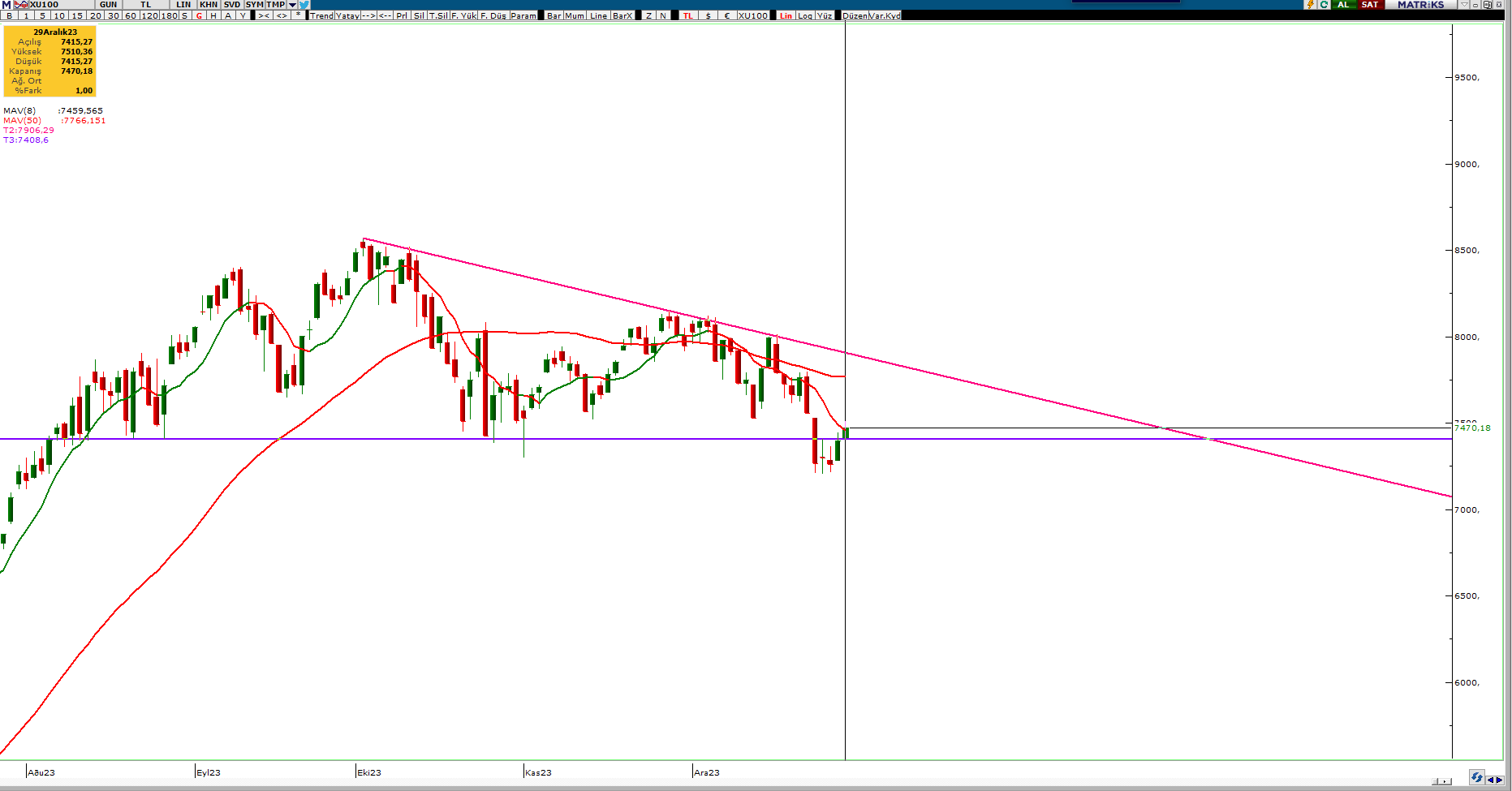
Task: Select the Trend drawing tool
Action: click(321, 15)
